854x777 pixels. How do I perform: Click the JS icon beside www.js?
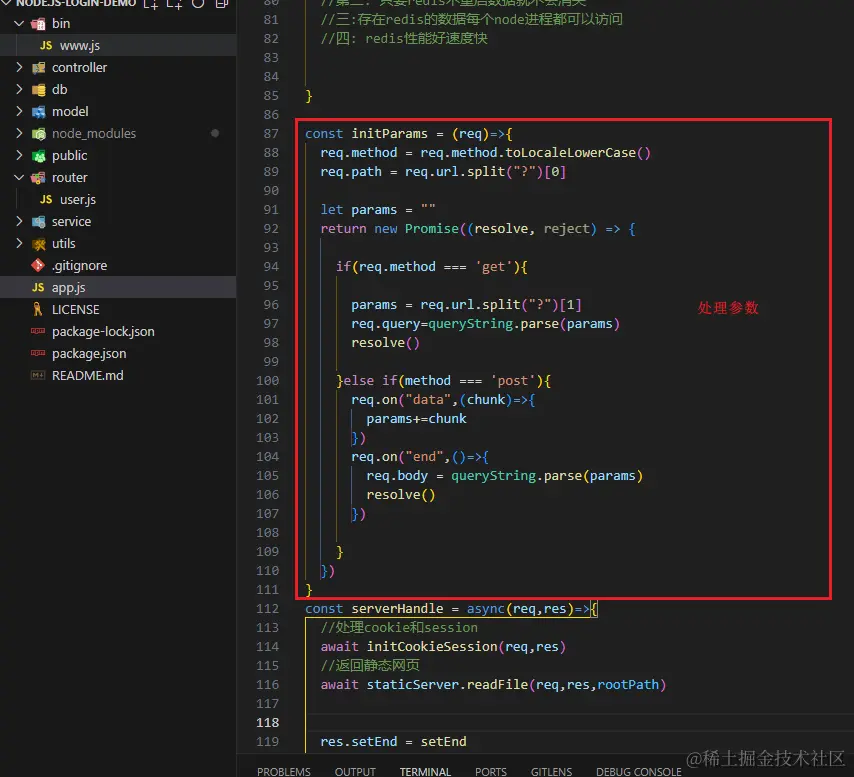coord(46,46)
